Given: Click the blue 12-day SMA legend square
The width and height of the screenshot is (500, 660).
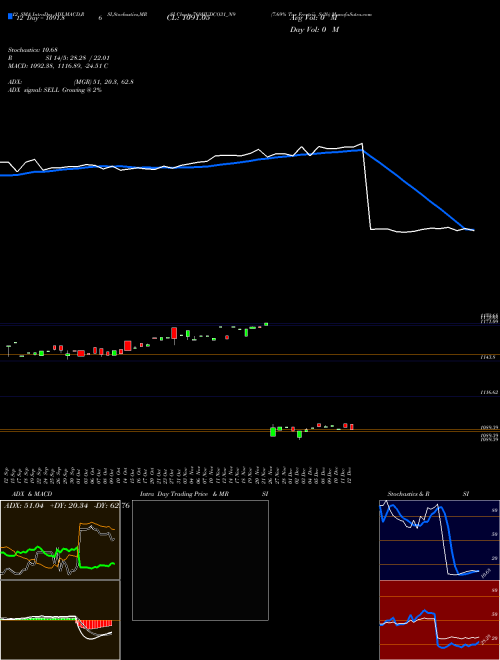Looking at the screenshot, I should point(10,16).
